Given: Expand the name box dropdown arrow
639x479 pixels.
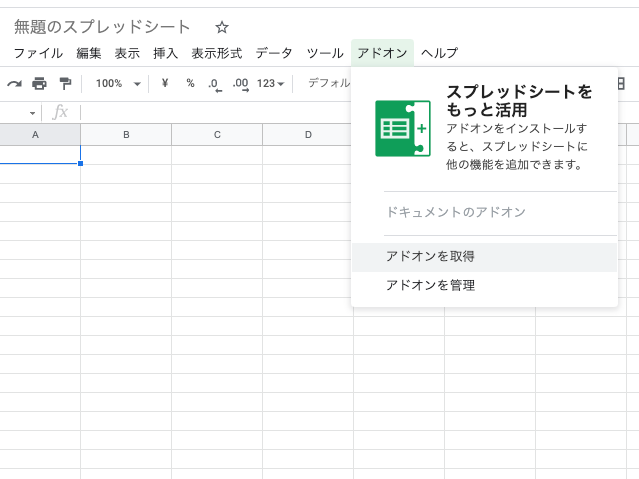Looking at the screenshot, I should pyautogui.click(x=32, y=113).
